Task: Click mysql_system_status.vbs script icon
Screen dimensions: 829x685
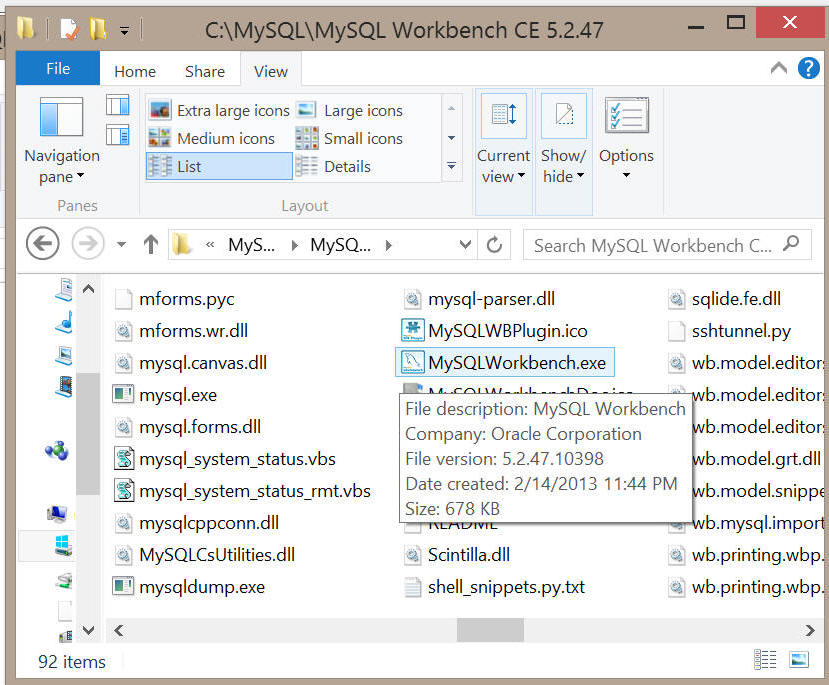Action: pyautogui.click(x=124, y=459)
